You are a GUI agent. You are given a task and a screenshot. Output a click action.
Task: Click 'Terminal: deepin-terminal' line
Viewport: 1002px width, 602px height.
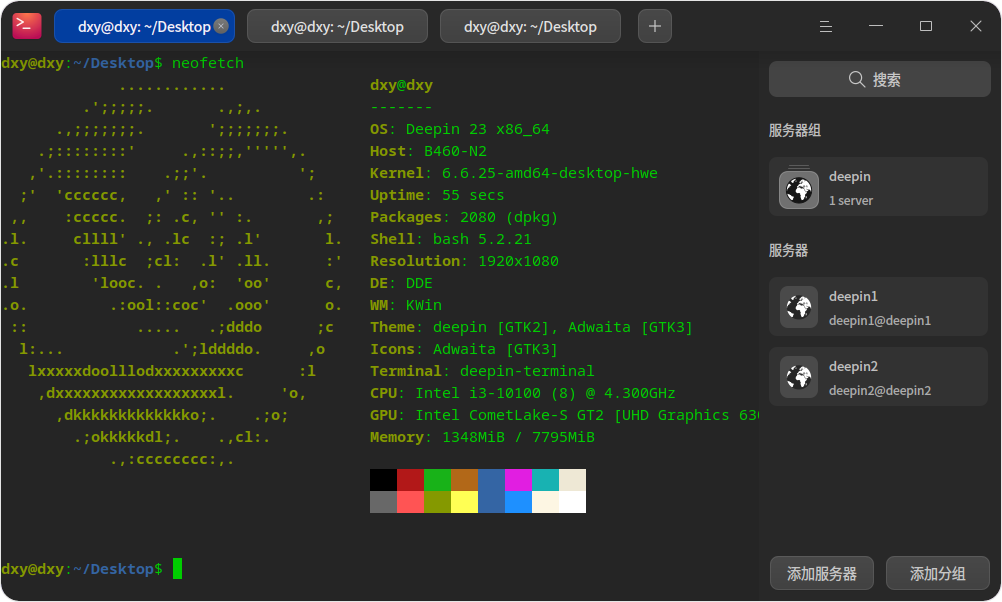[482, 371]
